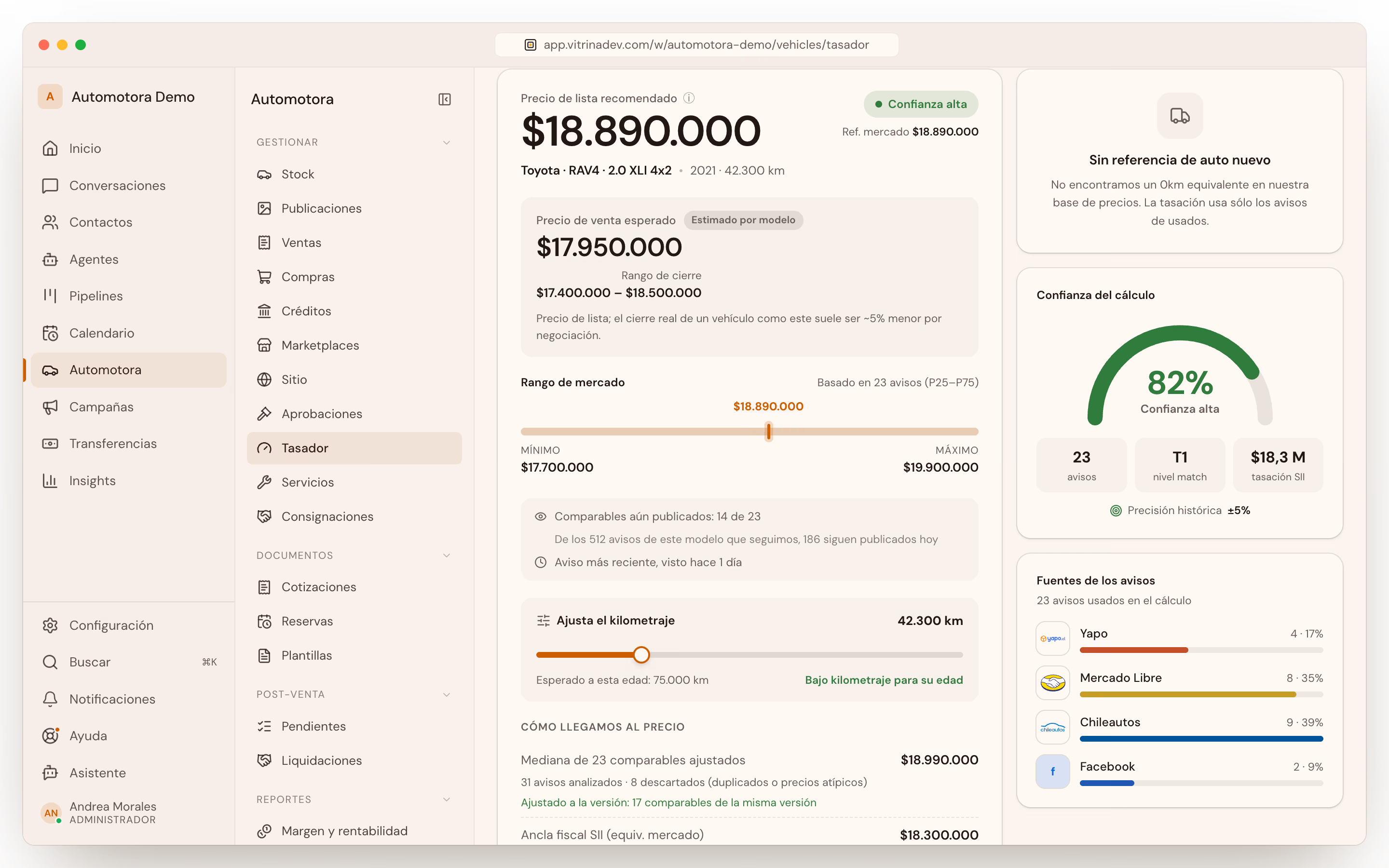Viewport: 1389px width, 868px height.
Task: Click the Compras shopping cart icon
Action: (264, 277)
